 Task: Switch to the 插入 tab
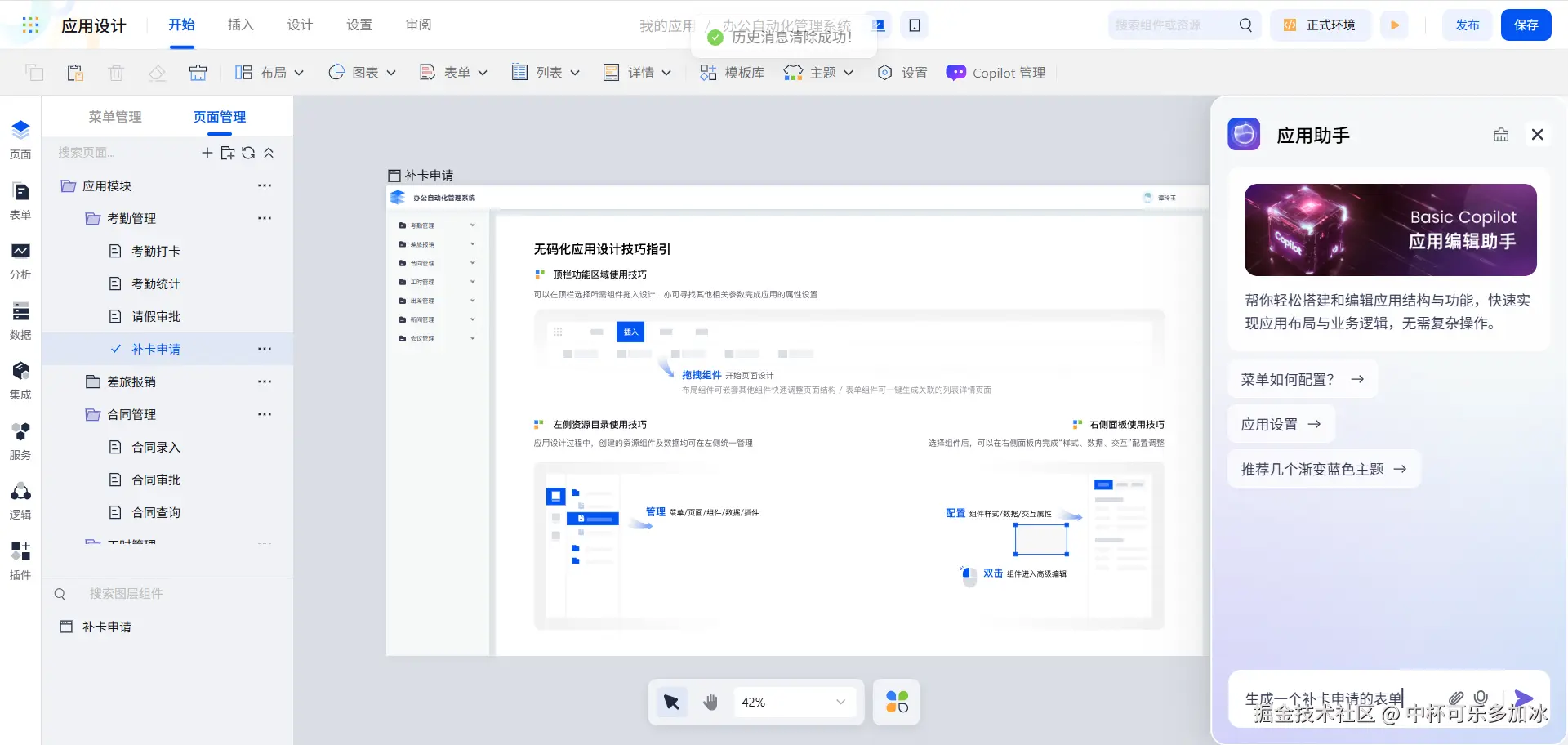pos(241,25)
